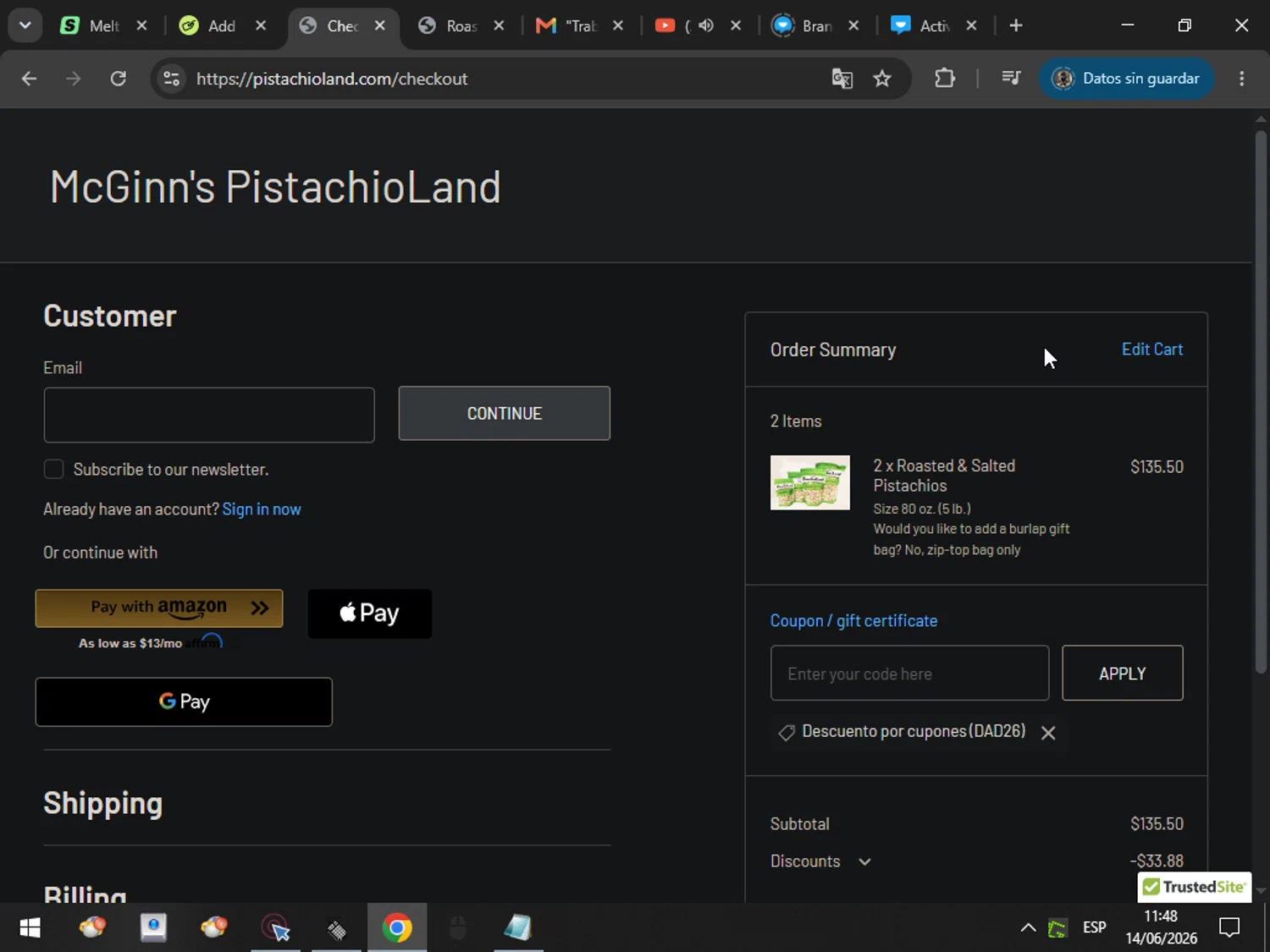Open Chrome from the taskbar
The height and width of the screenshot is (952, 1270).
397,927
